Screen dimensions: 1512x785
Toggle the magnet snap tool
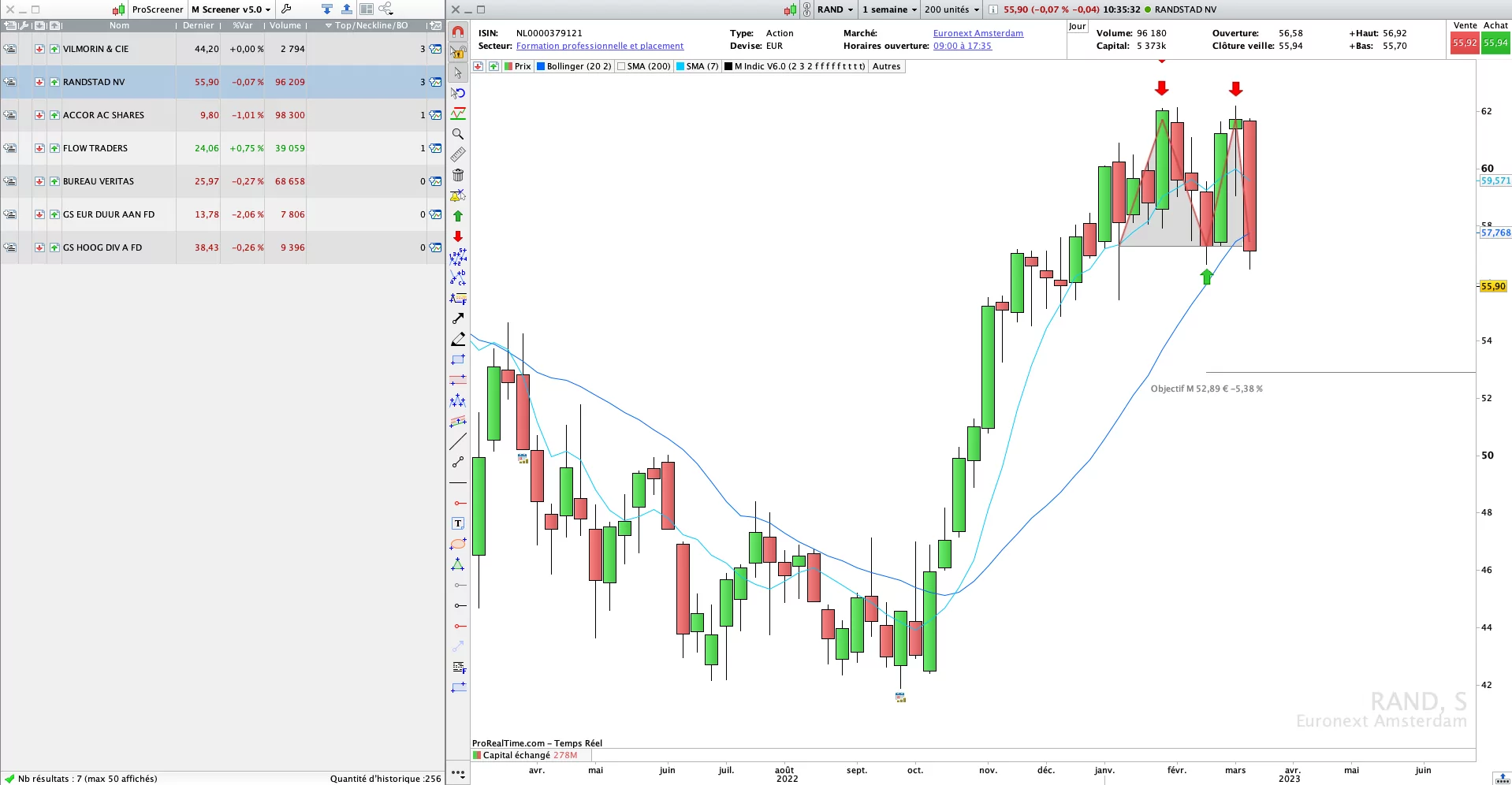pyautogui.click(x=458, y=32)
